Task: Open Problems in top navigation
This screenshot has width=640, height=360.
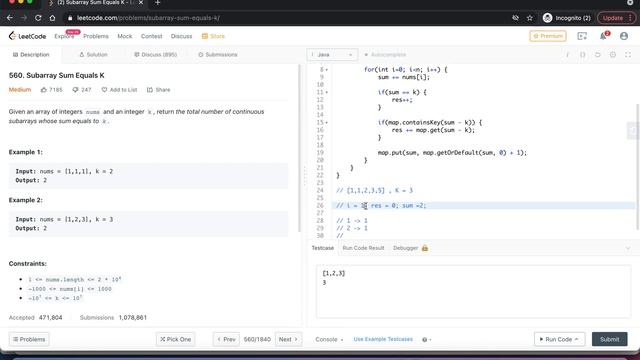Action: coord(96,36)
